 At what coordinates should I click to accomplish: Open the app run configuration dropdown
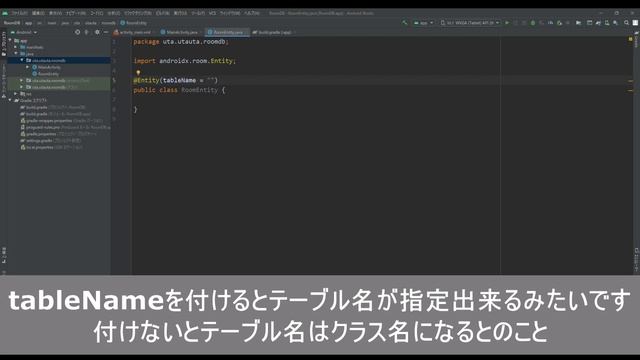point(424,23)
